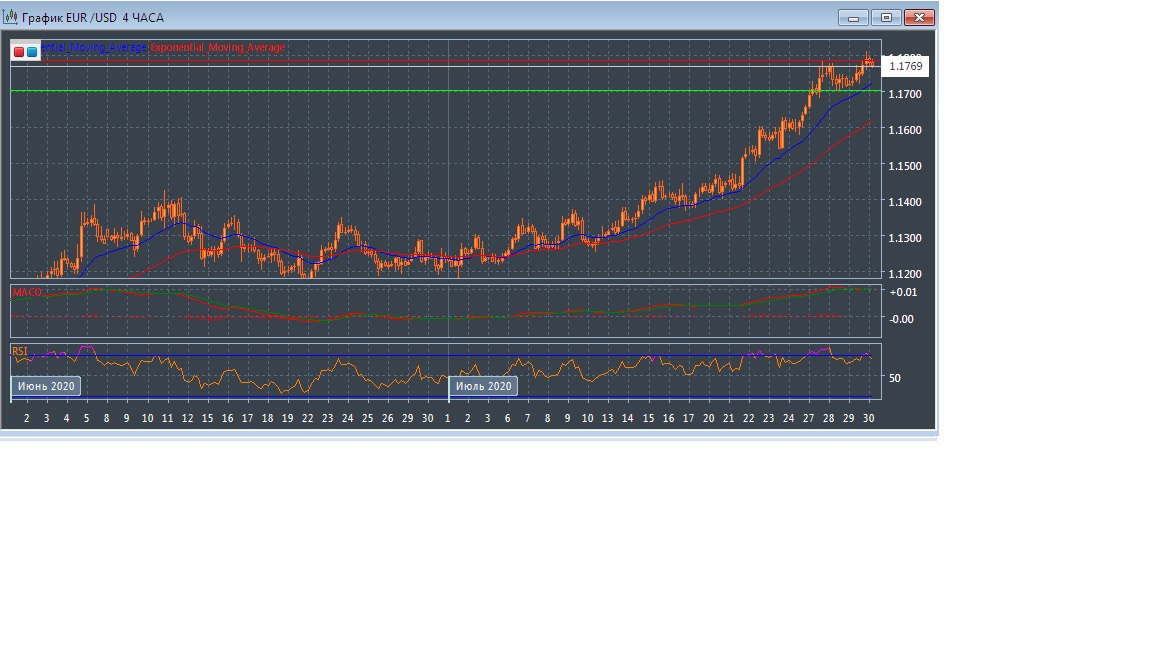Maximize the EUR/USD chart window
The width and height of the screenshot is (1152, 648).
pyautogui.click(x=886, y=17)
